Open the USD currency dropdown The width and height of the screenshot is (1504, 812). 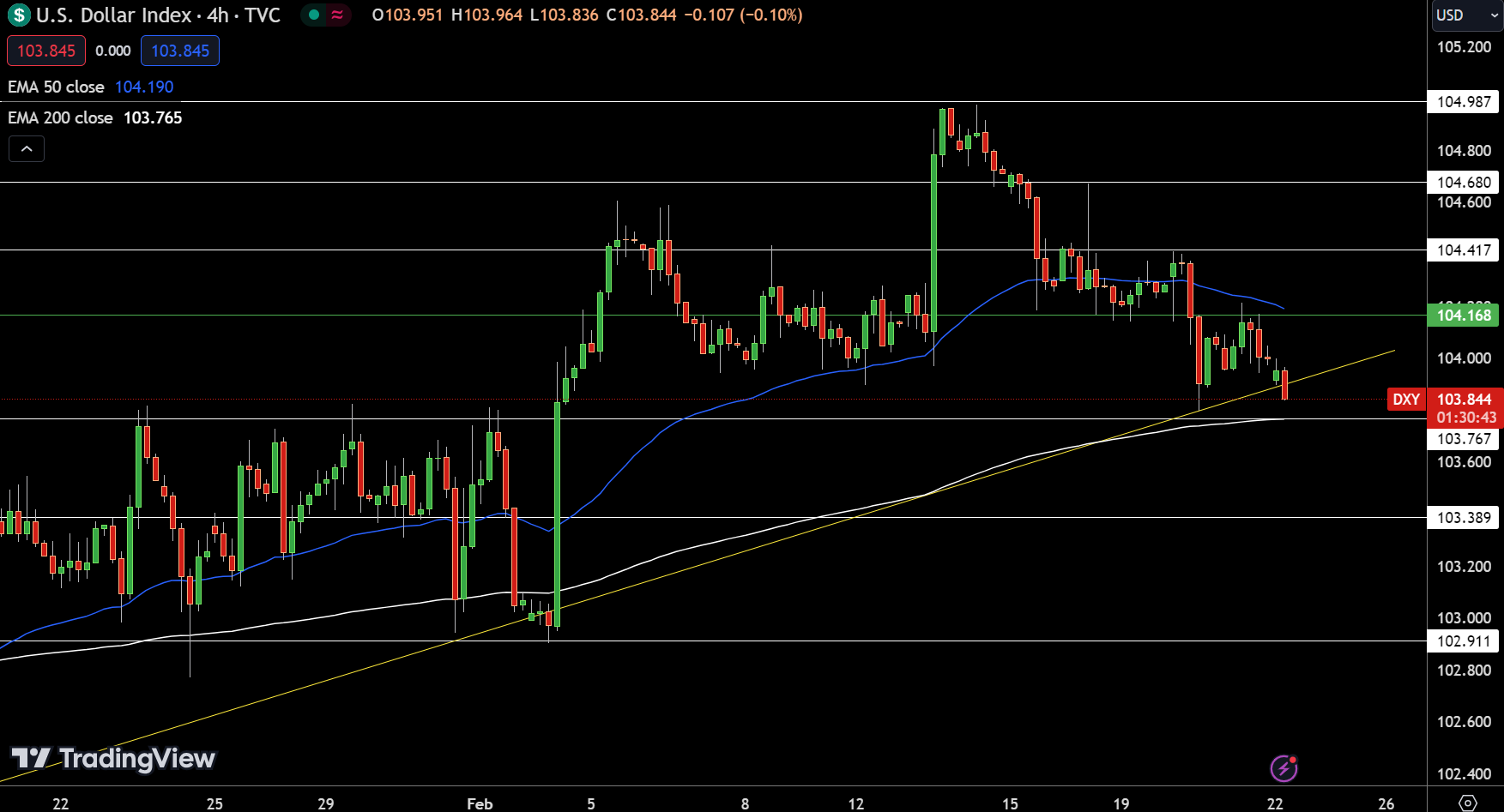click(x=1466, y=15)
